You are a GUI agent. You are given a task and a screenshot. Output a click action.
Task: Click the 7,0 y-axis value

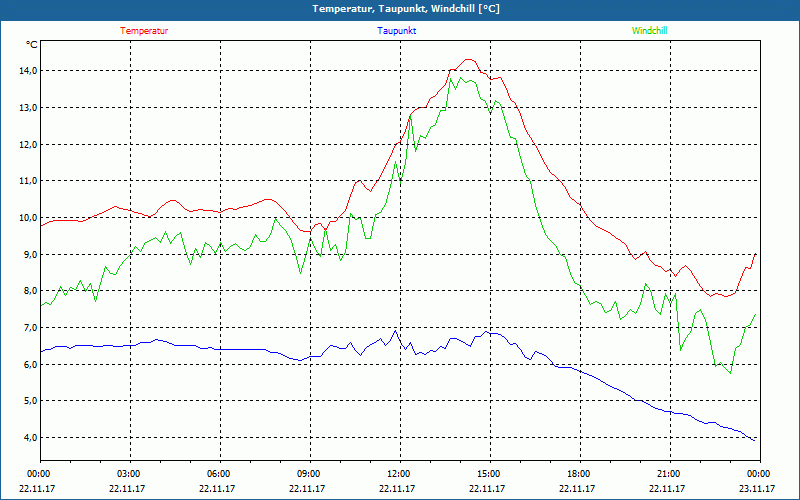pos(31,328)
